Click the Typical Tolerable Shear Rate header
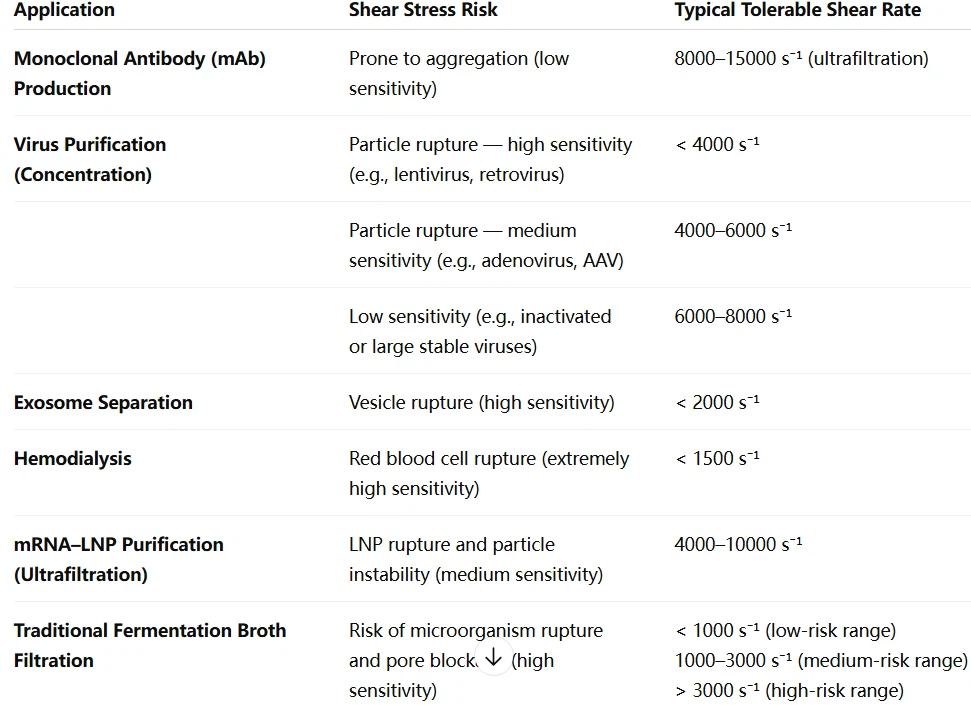The image size is (971, 705). click(797, 11)
